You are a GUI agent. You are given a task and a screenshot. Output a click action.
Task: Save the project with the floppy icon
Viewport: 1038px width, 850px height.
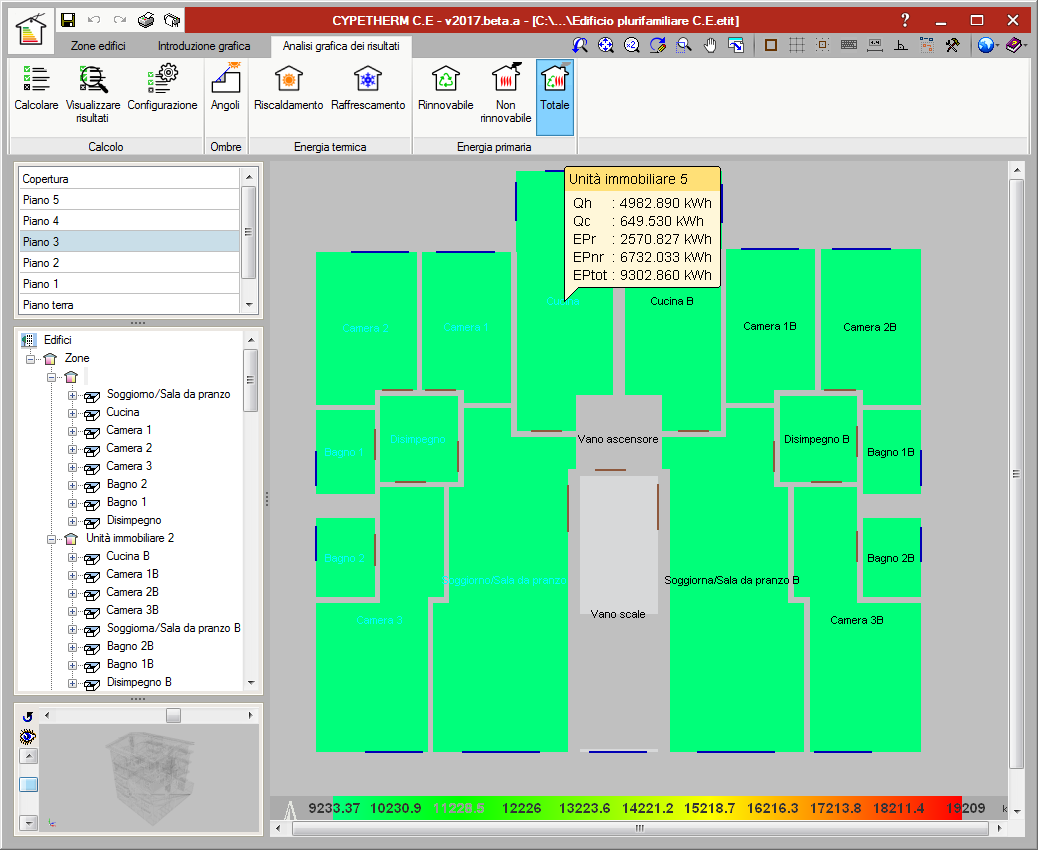(x=68, y=21)
